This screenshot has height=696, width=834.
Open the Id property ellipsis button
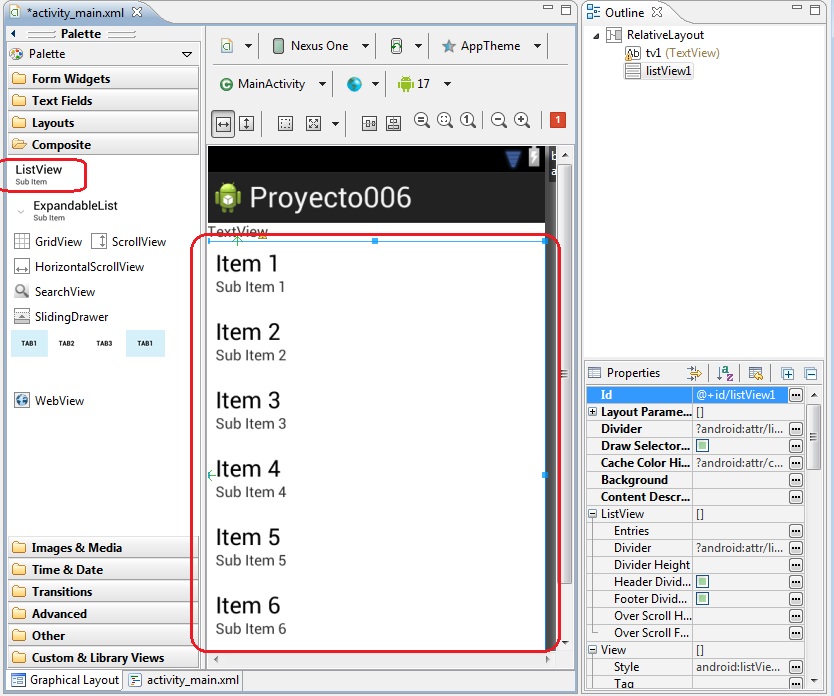click(796, 395)
